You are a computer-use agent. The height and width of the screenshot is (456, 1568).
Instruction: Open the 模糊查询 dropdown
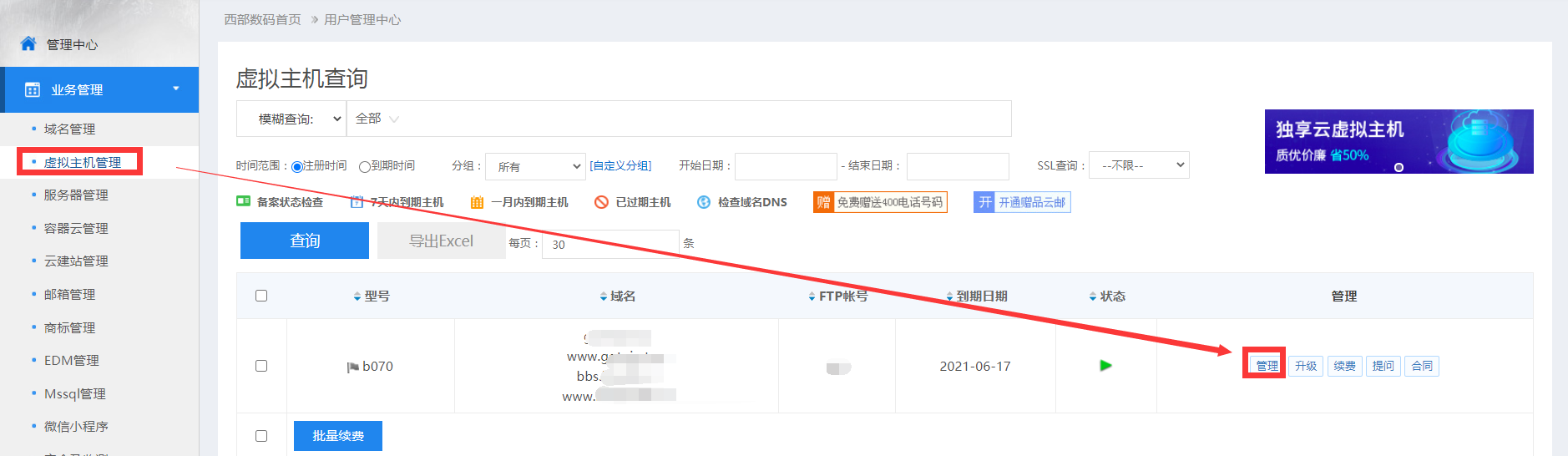tap(291, 119)
